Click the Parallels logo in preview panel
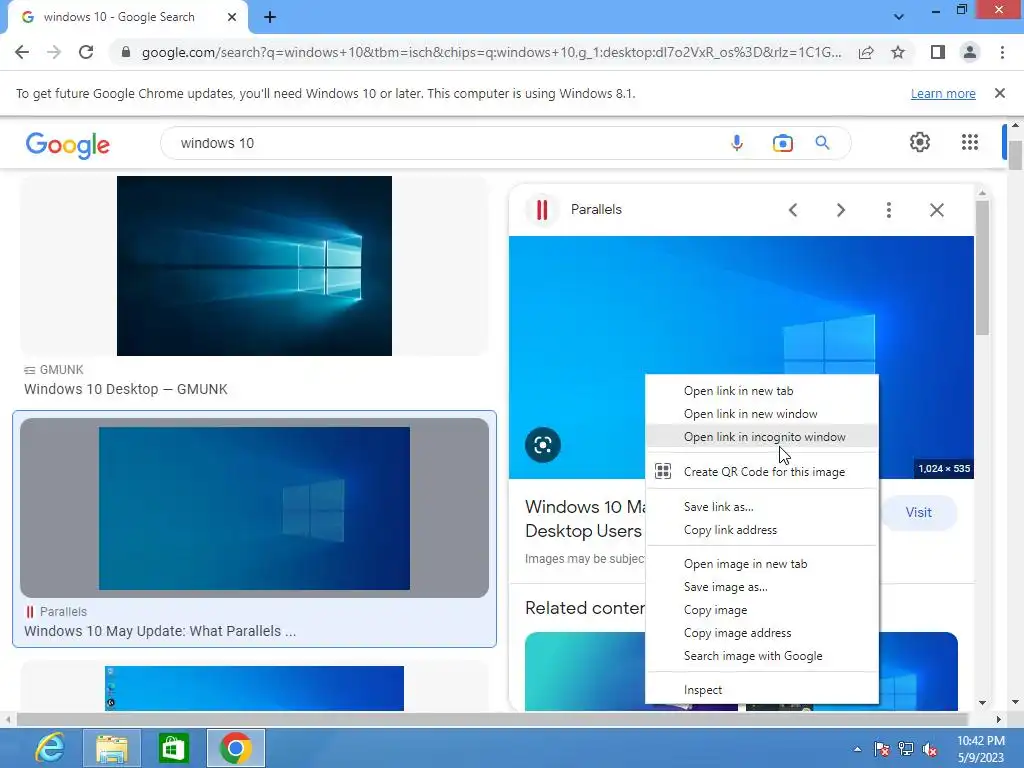 coord(541,210)
